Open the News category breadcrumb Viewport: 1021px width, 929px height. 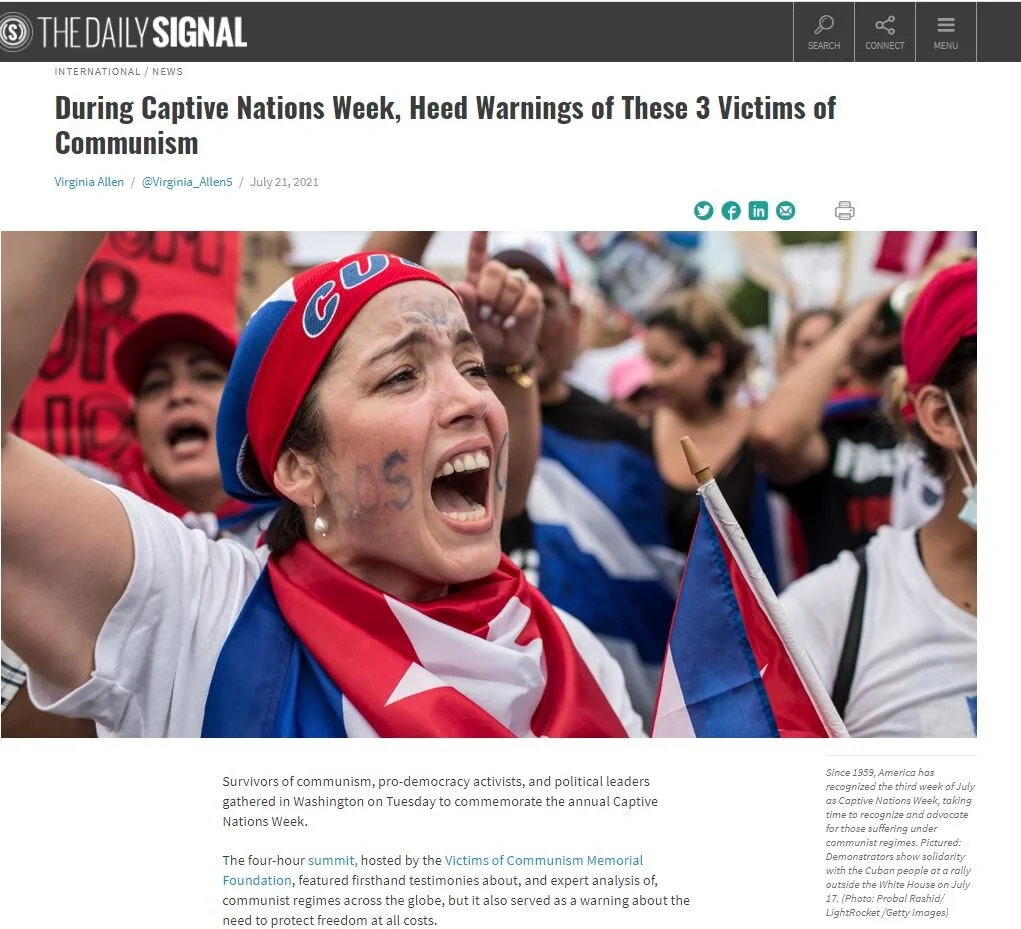[x=167, y=72]
